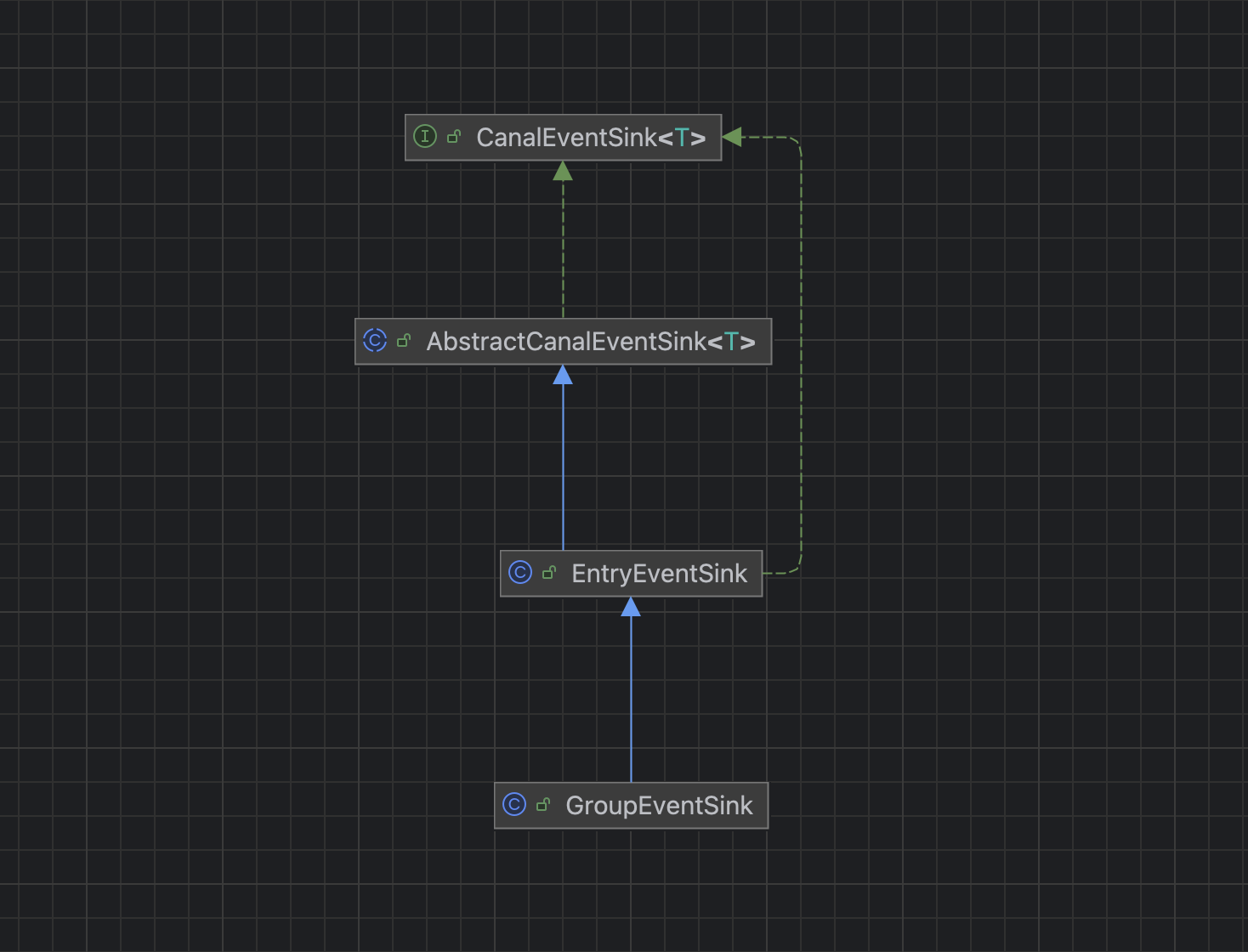This screenshot has width=1248, height=952.
Task: Click the public lock icon on AbstractCanalEventSink
Action: pos(404,341)
